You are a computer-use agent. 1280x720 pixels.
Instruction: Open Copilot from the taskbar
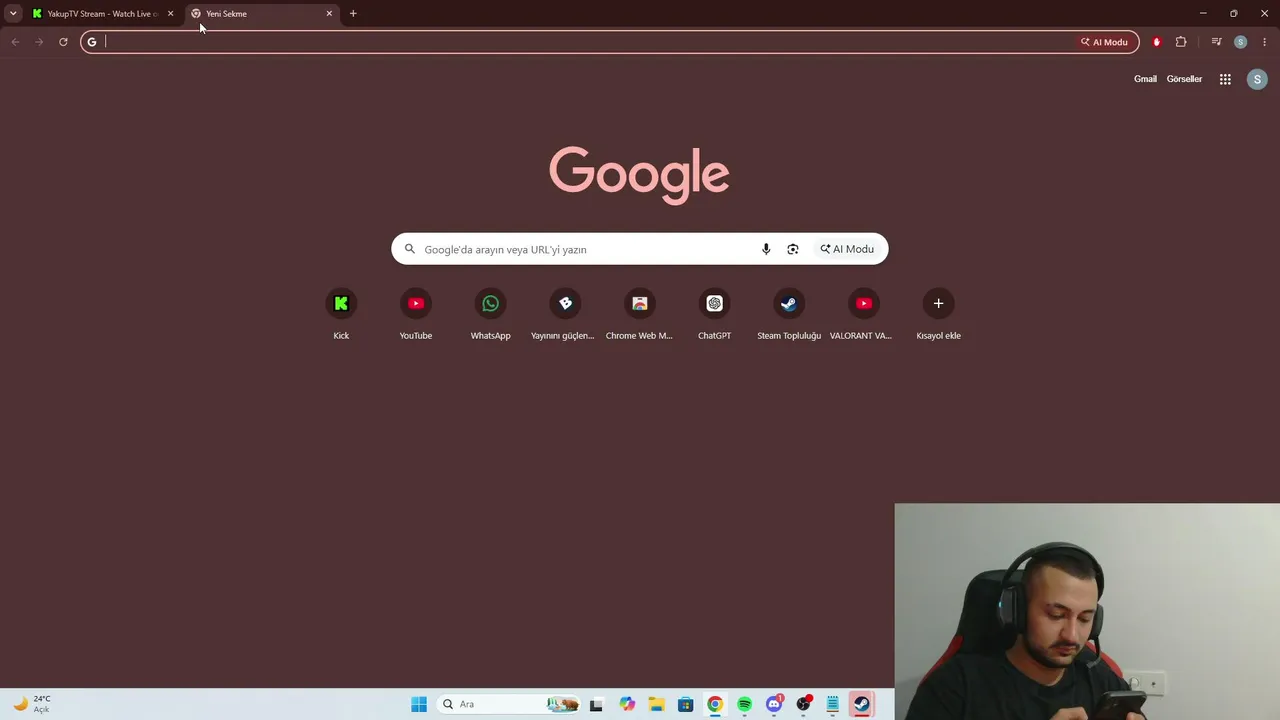(x=627, y=704)
